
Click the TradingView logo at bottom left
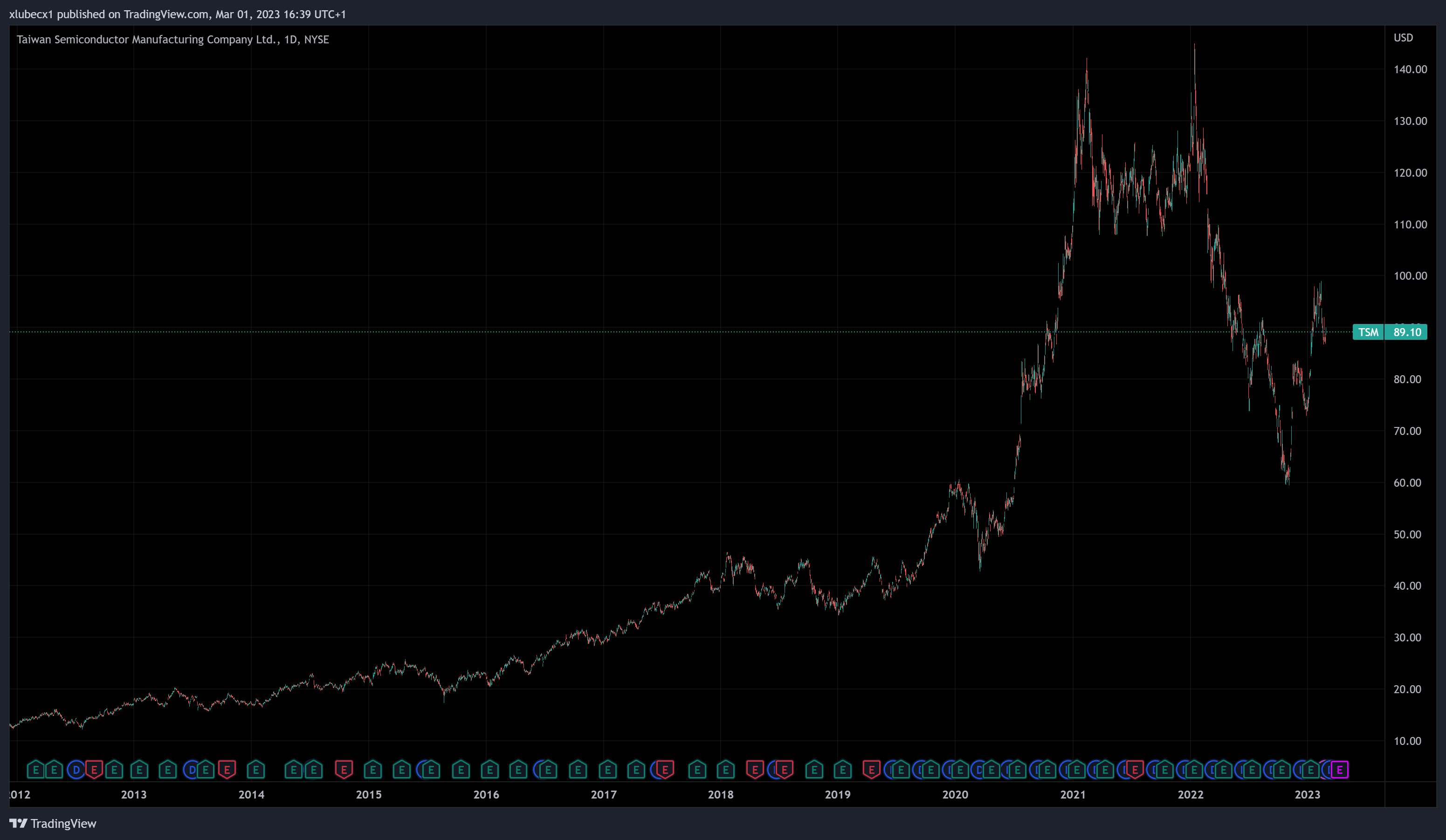[53, 823]
